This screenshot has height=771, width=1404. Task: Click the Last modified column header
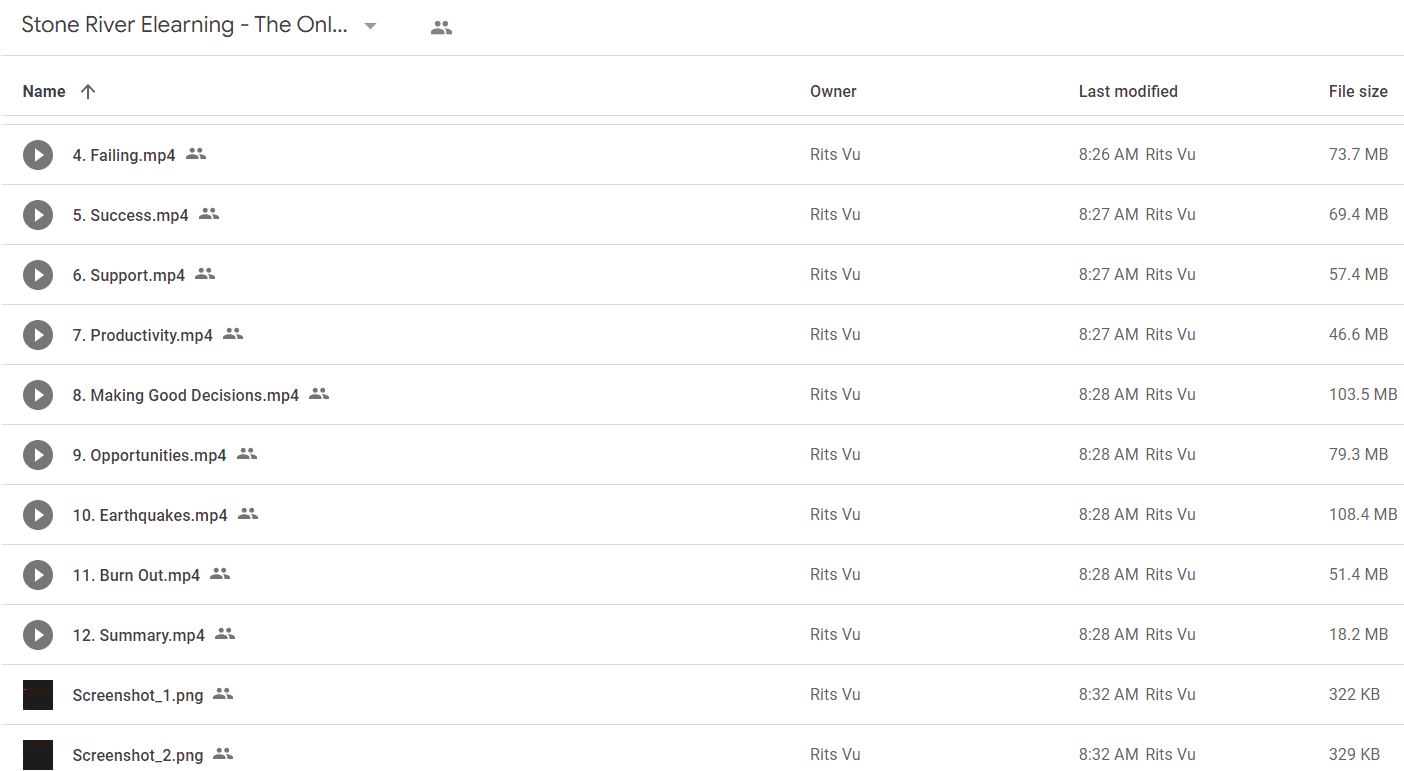point(1128,91)
